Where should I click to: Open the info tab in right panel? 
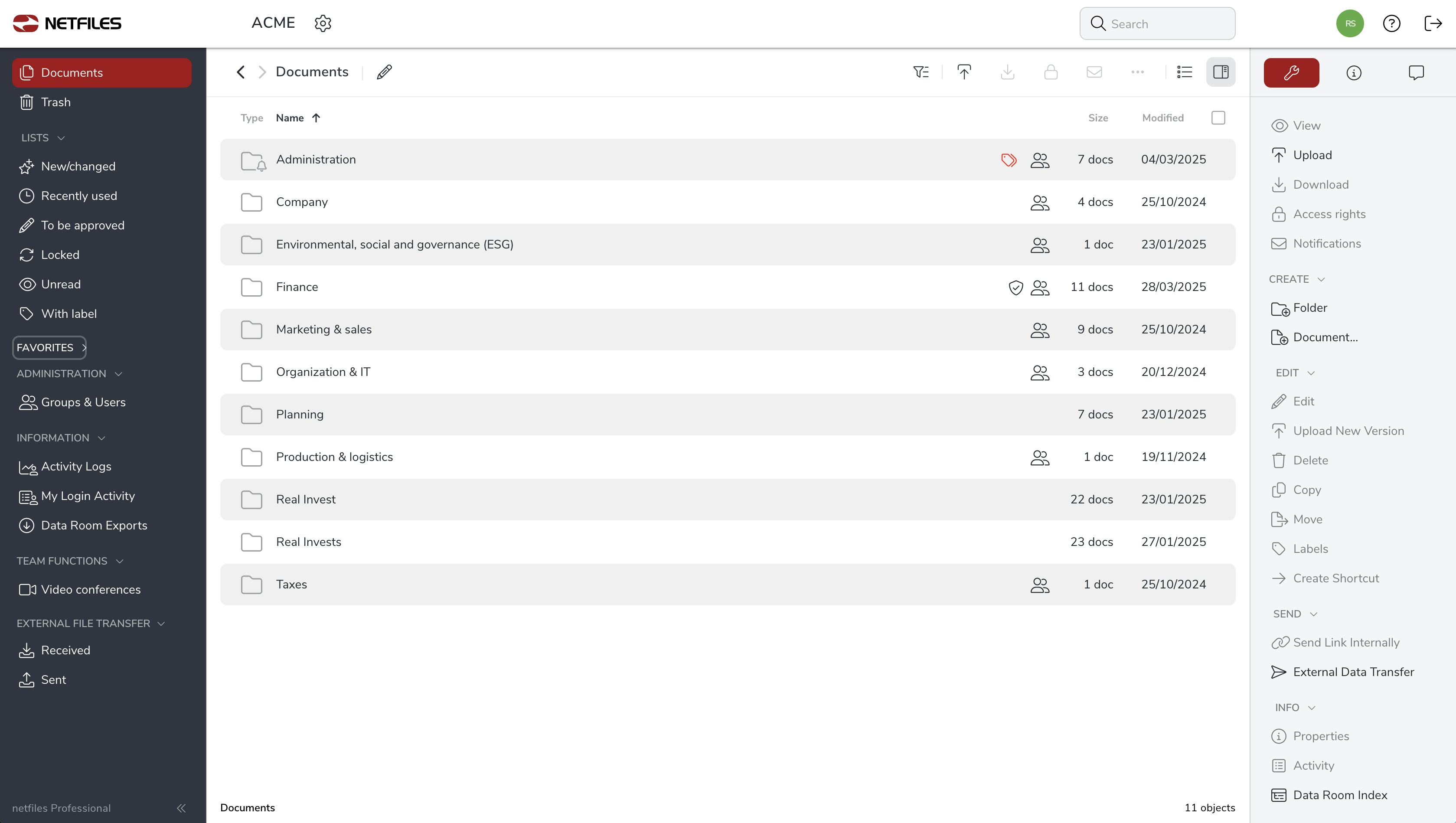click(1353, 72)
